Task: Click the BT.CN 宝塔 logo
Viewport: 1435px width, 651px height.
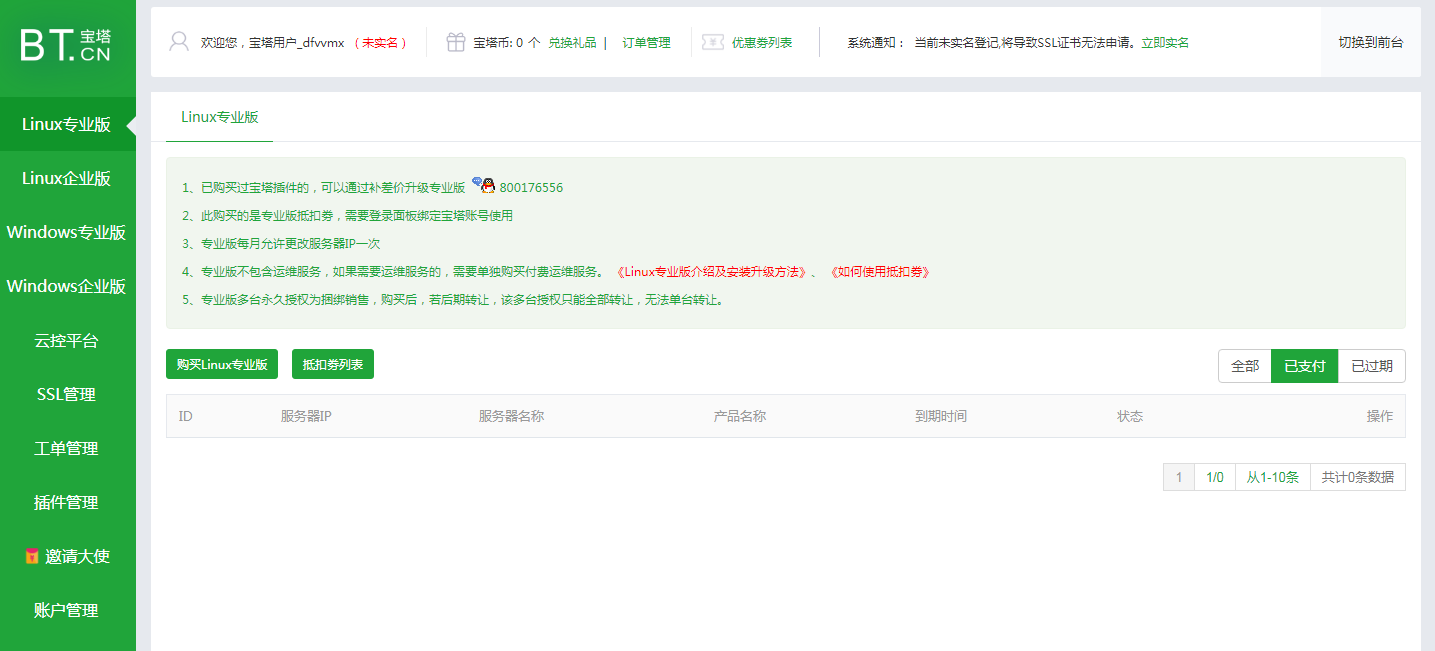Action: coord(66,45)
